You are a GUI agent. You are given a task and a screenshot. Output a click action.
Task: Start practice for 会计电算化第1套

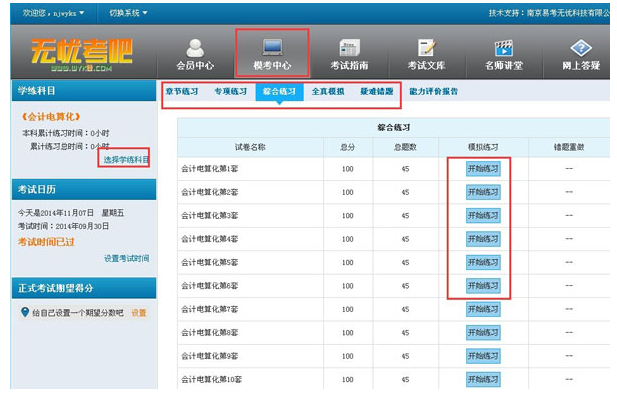pyautogui.click(x=483, y=168)
